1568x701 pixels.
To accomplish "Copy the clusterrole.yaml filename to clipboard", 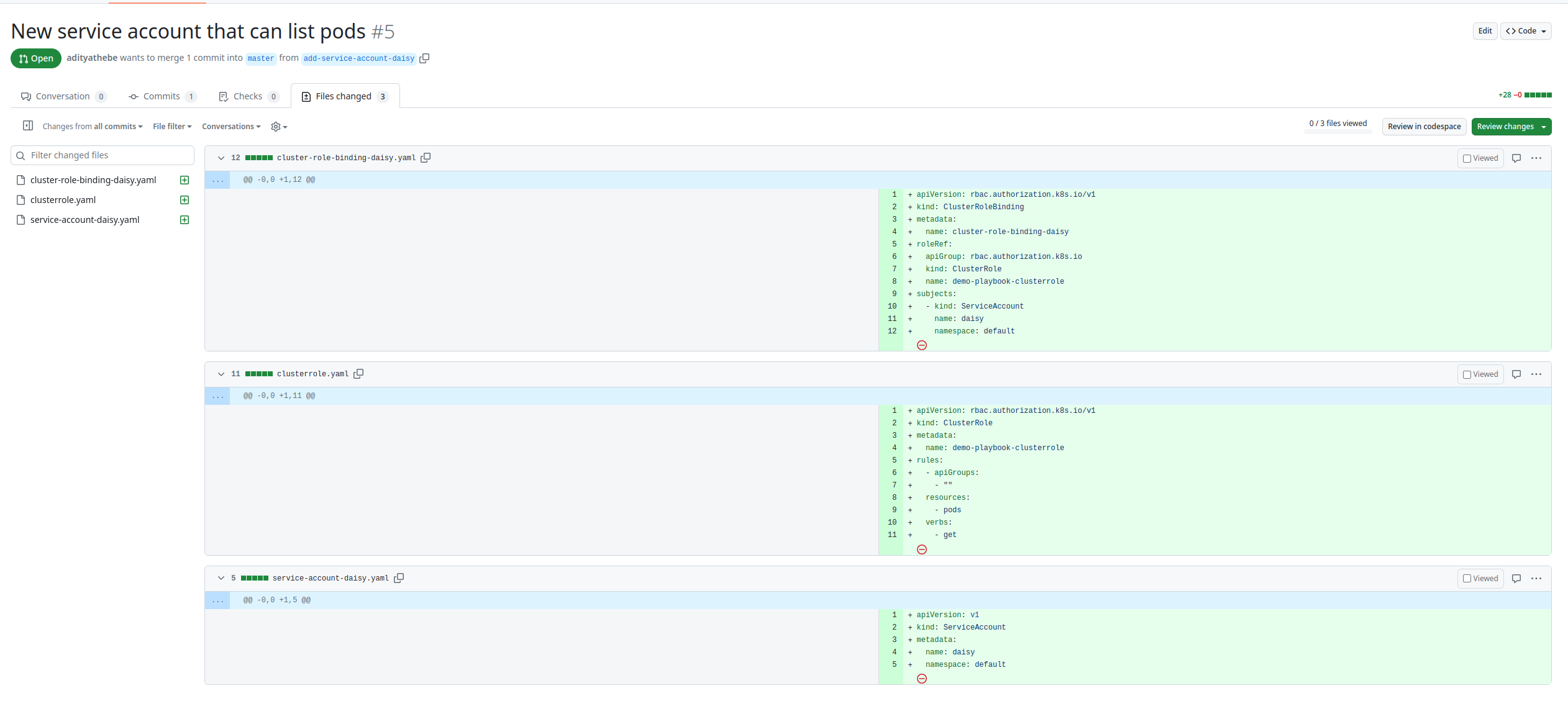I will pos(359,373).
